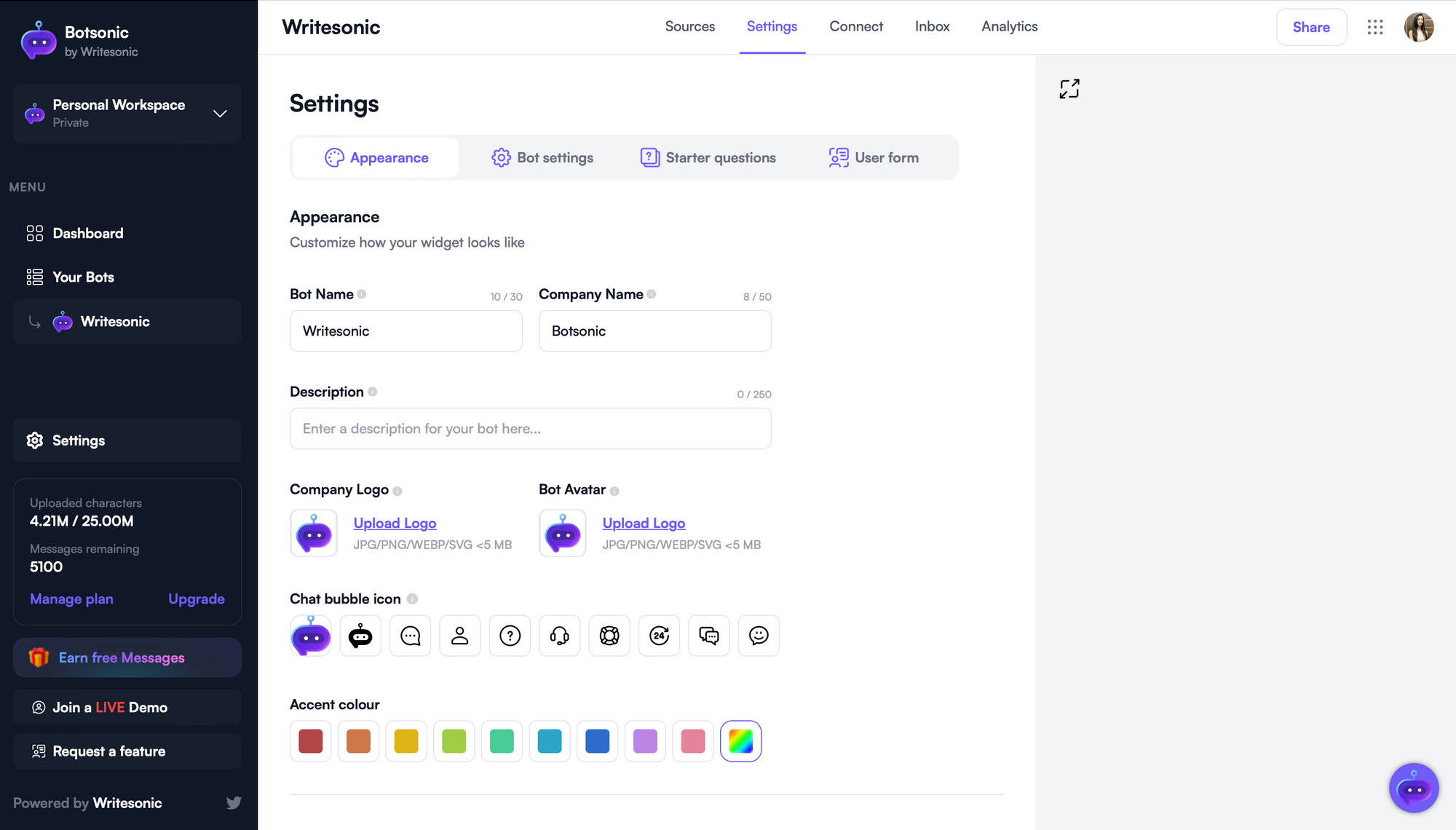Switch to the Starter questions tab
The height and width of the screenshot is (830, 1456).
[x=707, y=157]
